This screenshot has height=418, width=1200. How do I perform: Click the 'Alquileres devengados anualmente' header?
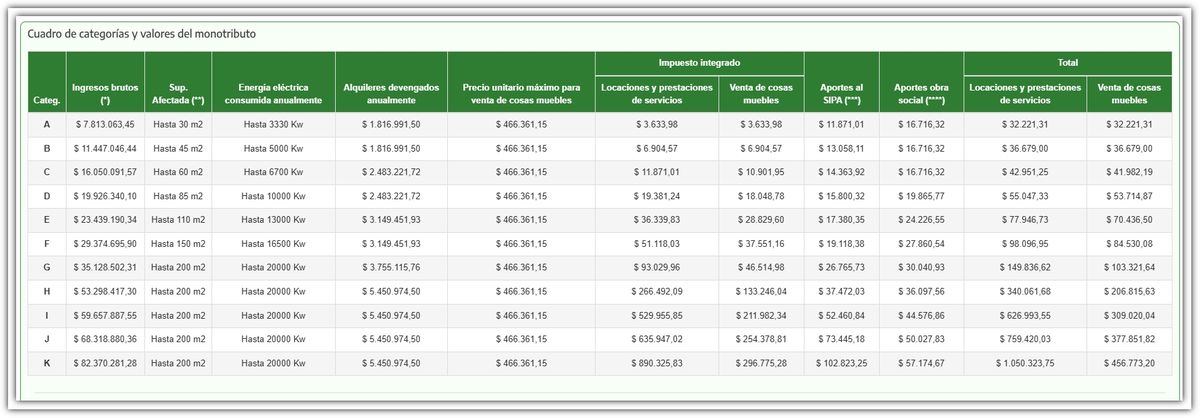[391, 94]
